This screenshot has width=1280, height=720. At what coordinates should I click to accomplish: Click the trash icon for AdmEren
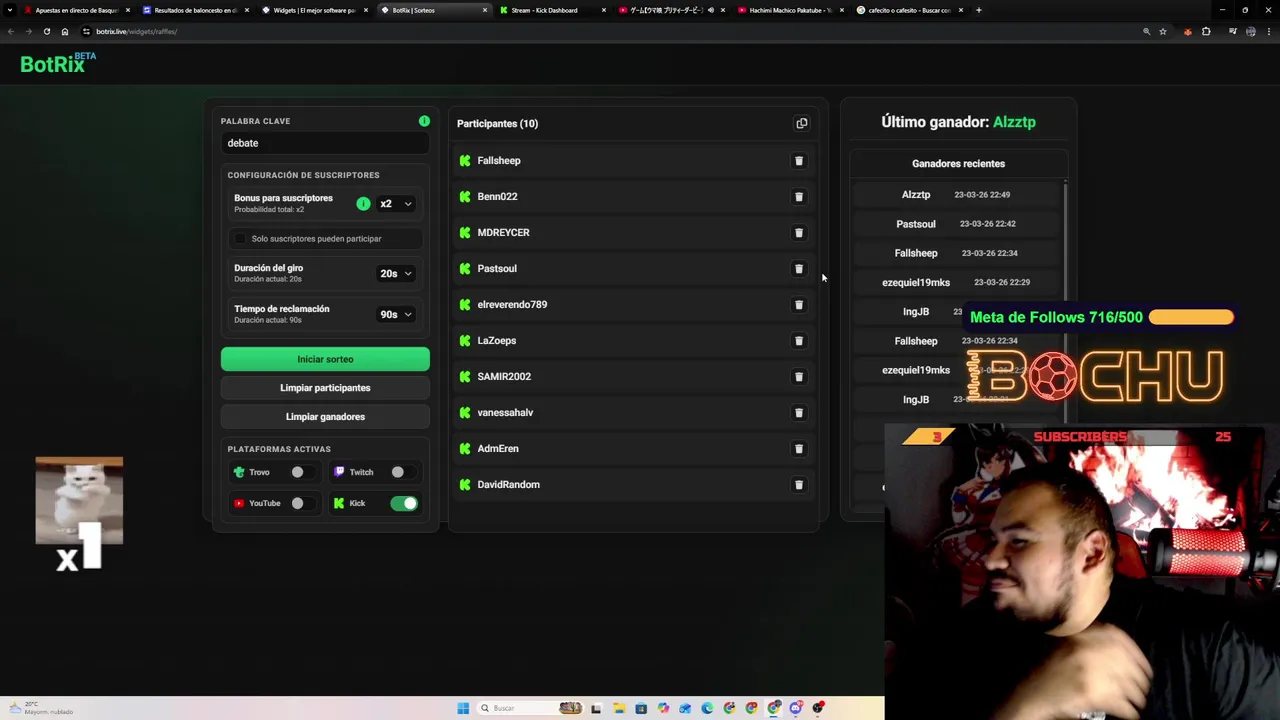(798, 449)
